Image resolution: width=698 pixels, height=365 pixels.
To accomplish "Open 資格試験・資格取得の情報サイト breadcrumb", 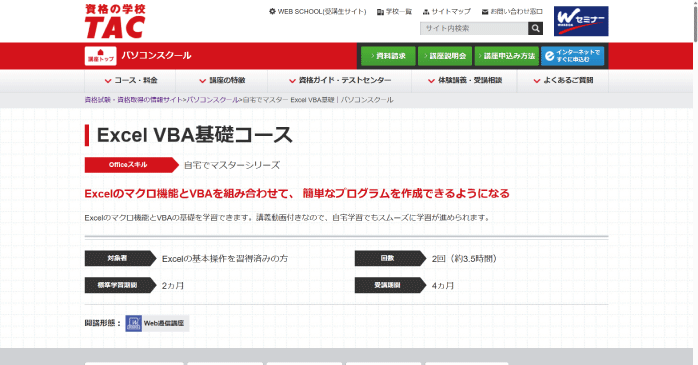I will click(x=134, y=100).
